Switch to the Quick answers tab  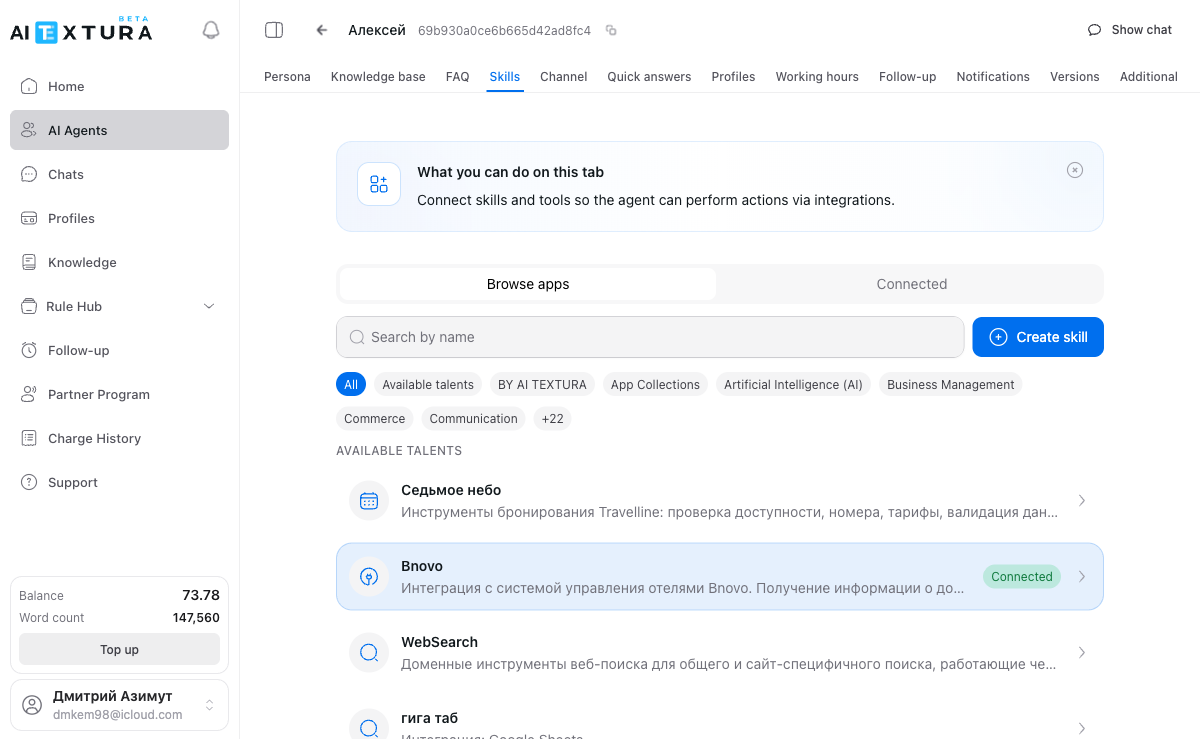(649, 76)
